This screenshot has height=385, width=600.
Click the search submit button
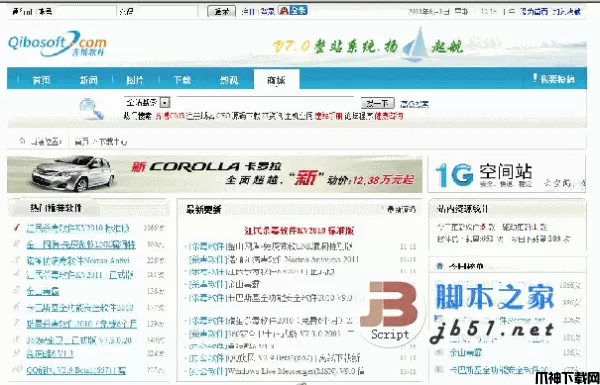coord(377,103)
